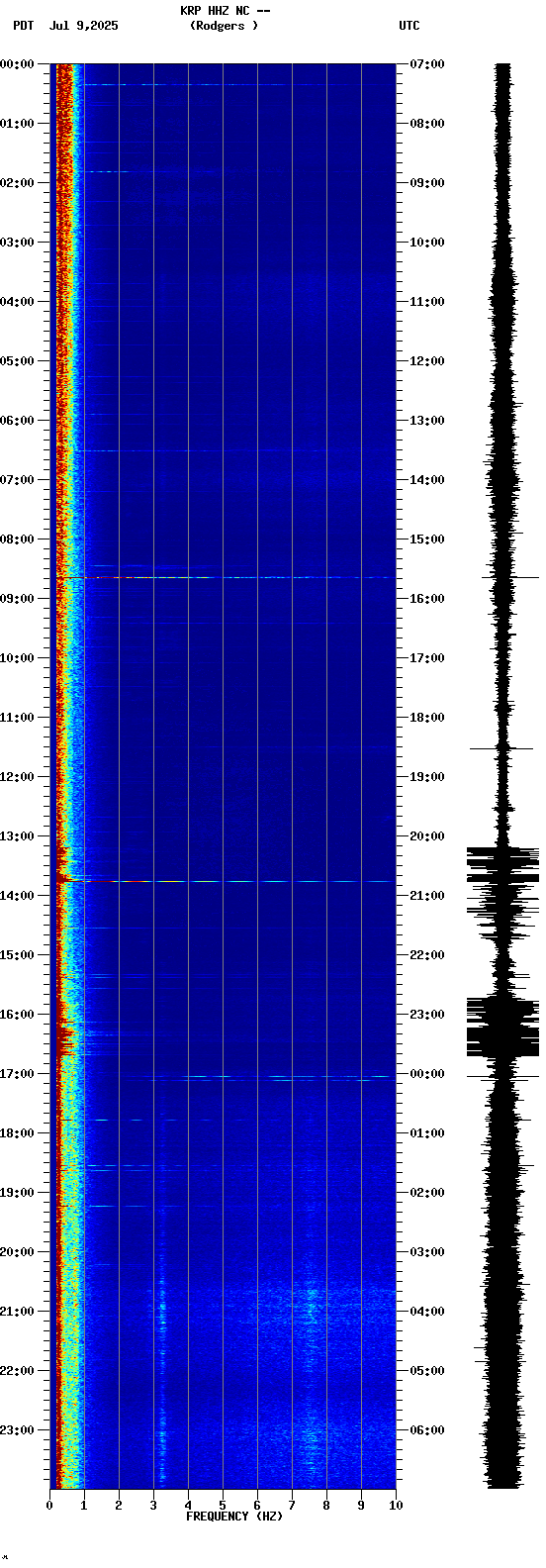The height and width of the screenshot is (1568, 546).
Task: Select the PDT time label 11:00
Action: click(17, 718)
